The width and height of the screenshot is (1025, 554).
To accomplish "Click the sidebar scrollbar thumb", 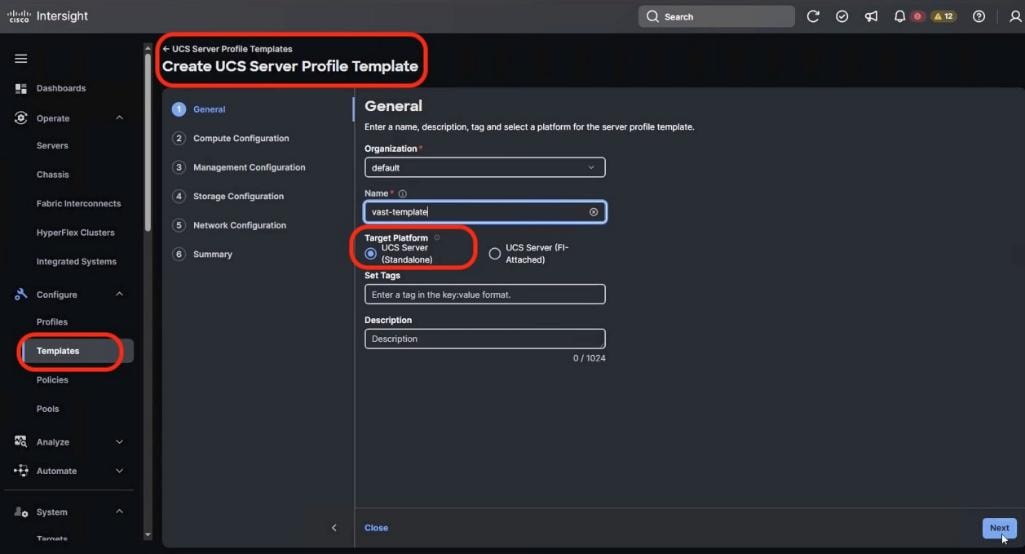I will pyautogui.click(x=148, y=143).
